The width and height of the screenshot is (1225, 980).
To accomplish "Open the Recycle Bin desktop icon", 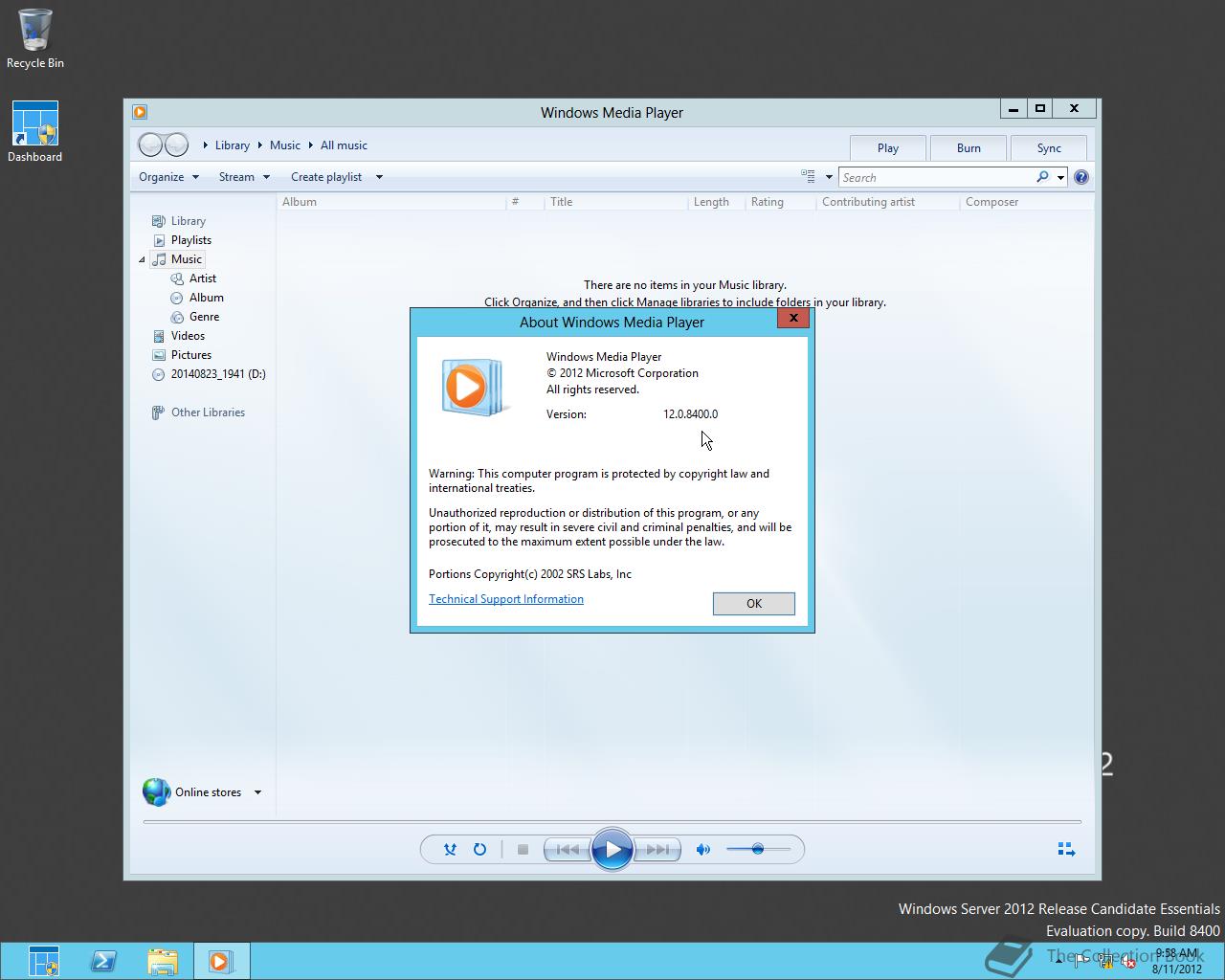I will [35, 39].
